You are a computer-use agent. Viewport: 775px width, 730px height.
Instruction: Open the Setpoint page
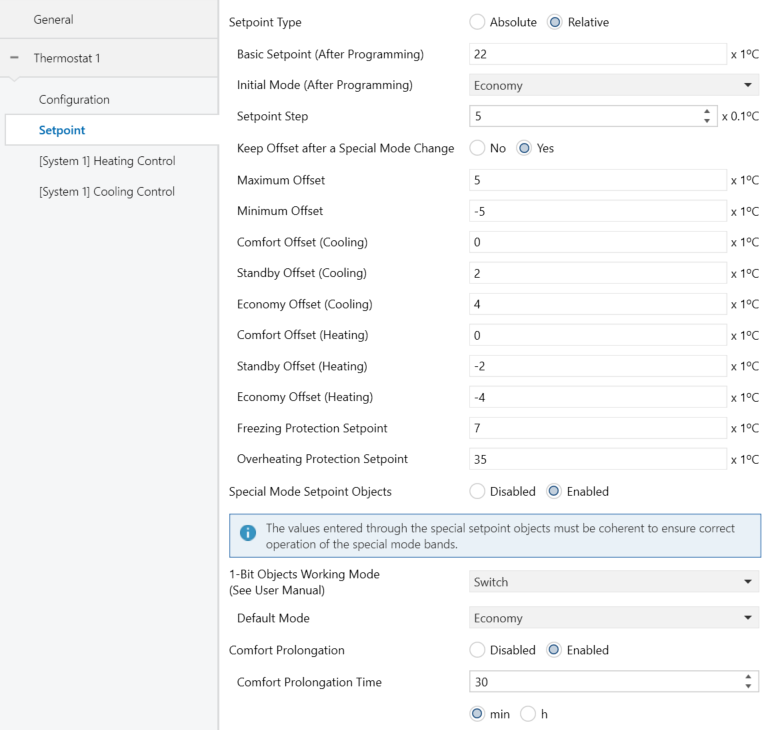point(112,130)
